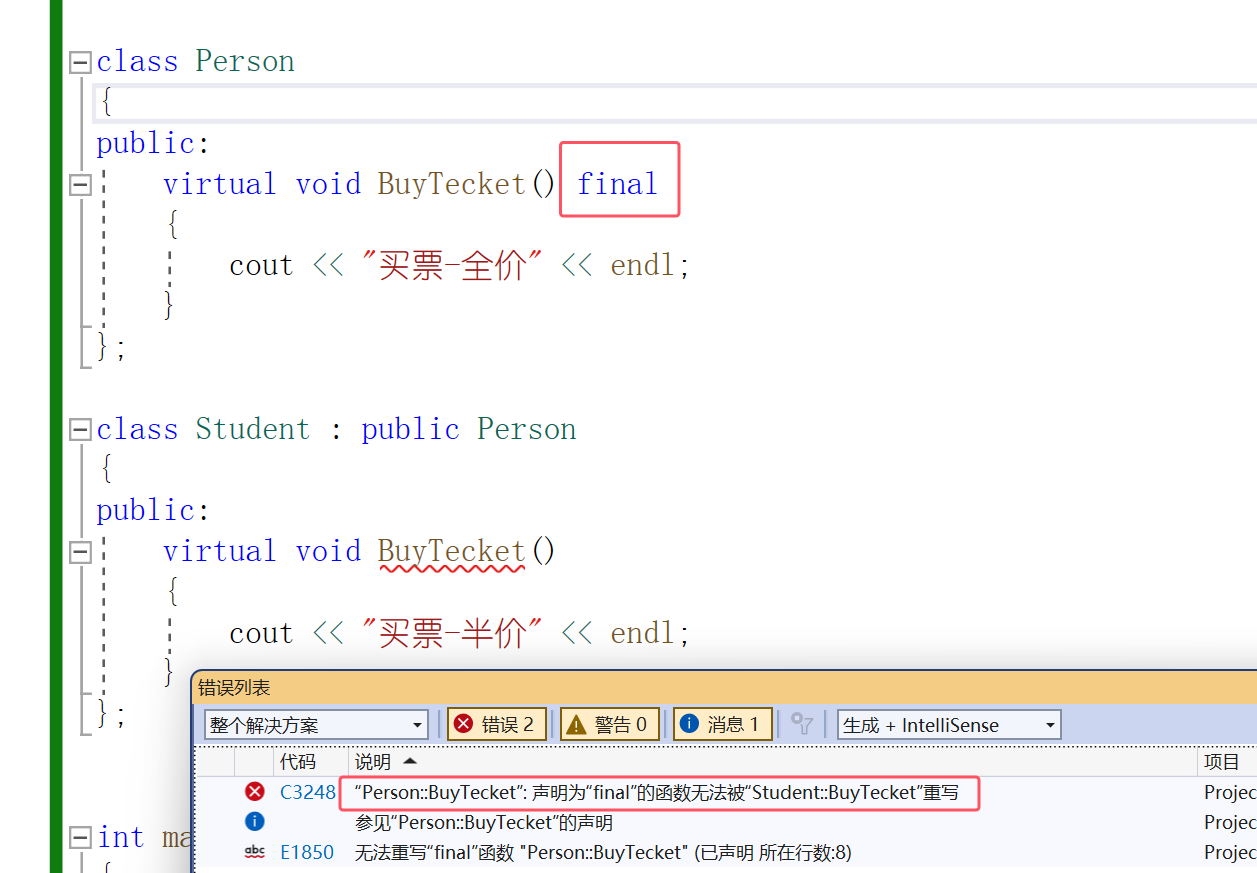Screen dimensions: 1257x873
Task: Toggle the 警告 0 filter button
Action: pos(610,725)
